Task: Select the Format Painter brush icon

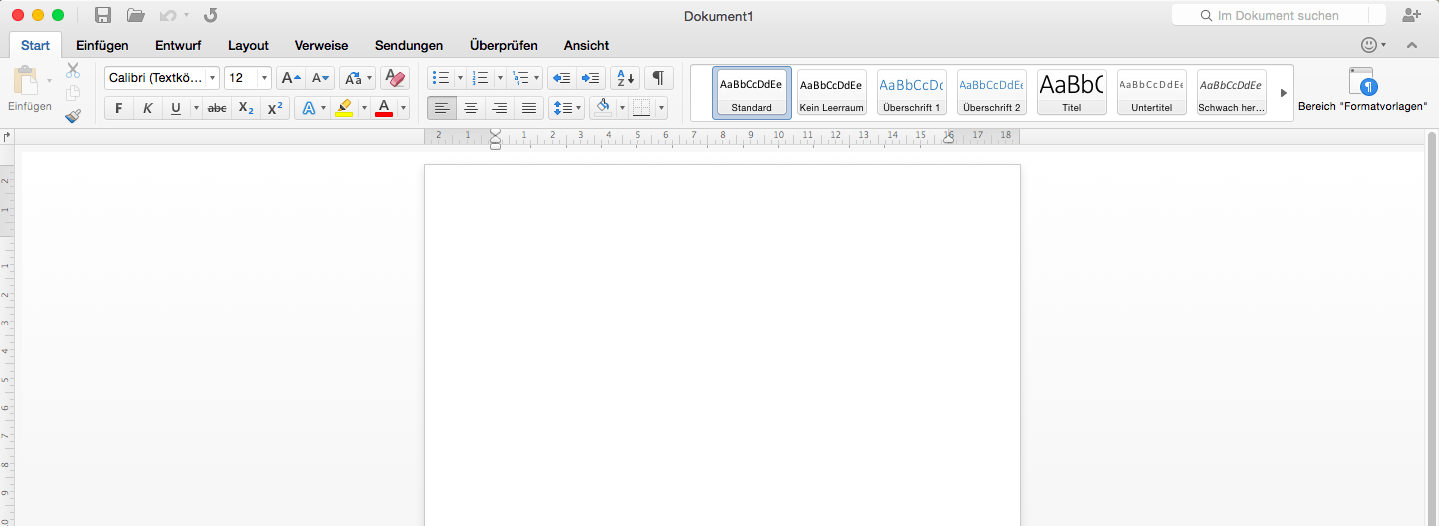Action: 73,116
